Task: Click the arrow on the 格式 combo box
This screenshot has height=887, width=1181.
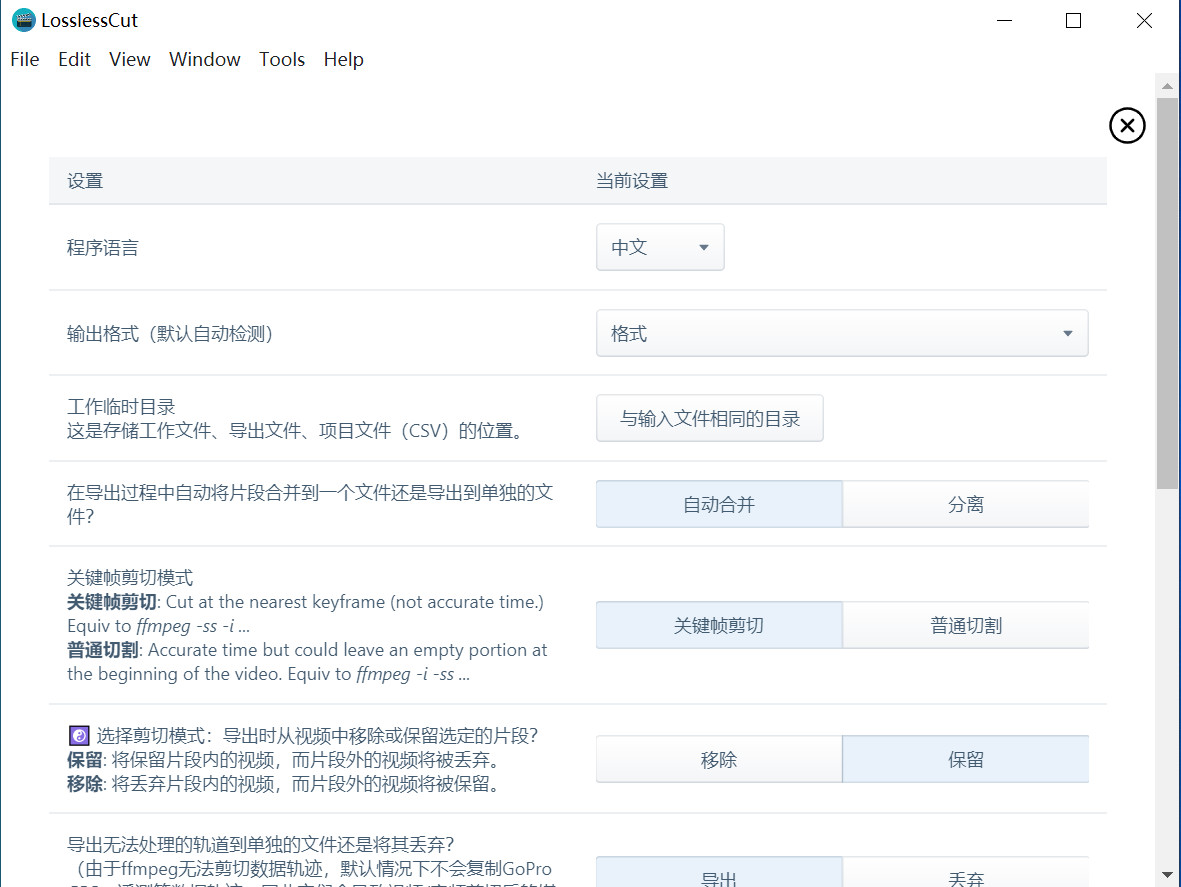Action: pos(1067,334)
